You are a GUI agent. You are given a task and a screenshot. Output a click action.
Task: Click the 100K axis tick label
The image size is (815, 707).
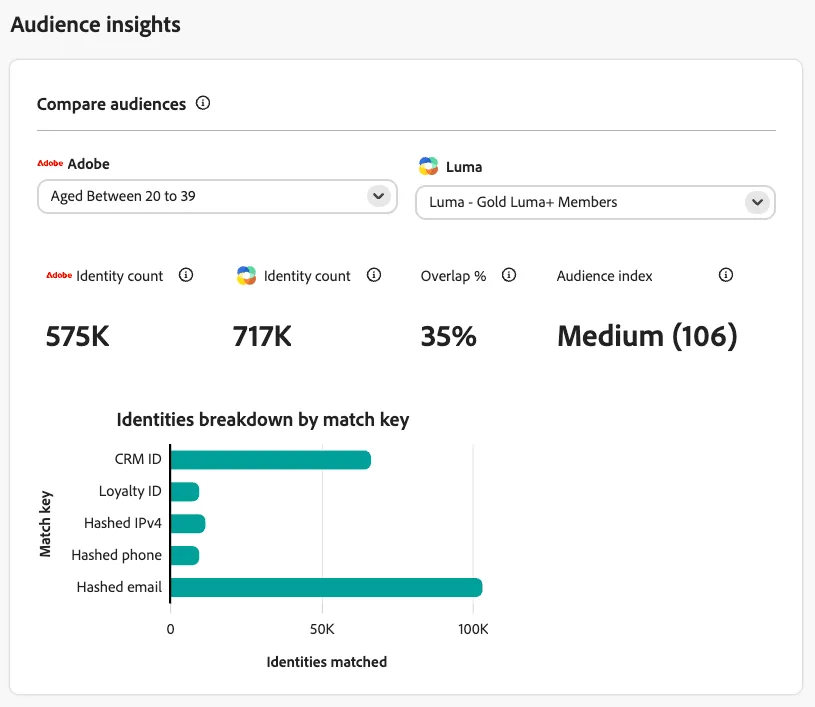(x=473, y=629)
